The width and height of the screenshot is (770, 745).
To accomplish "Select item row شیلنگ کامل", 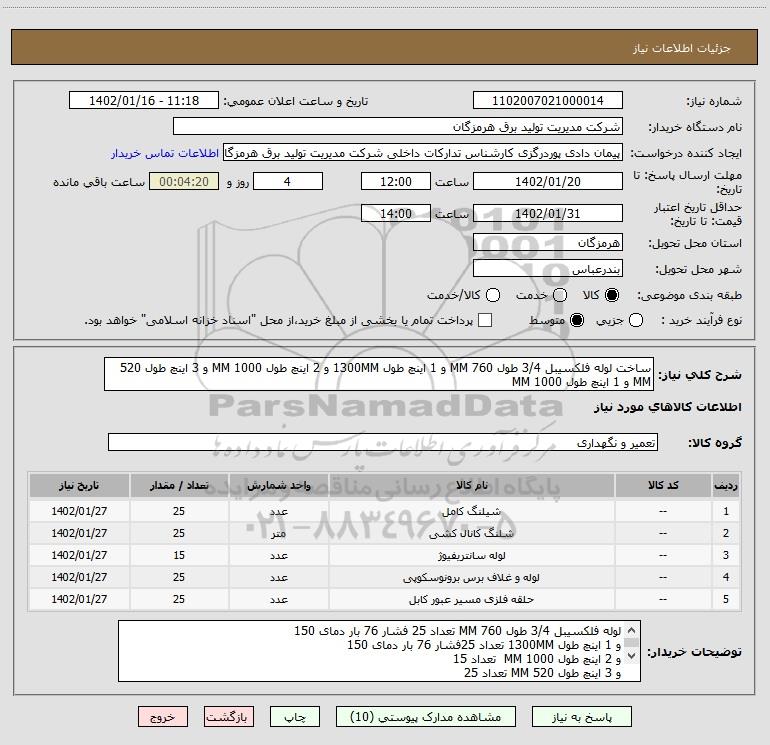I will (x=385, y=511).
